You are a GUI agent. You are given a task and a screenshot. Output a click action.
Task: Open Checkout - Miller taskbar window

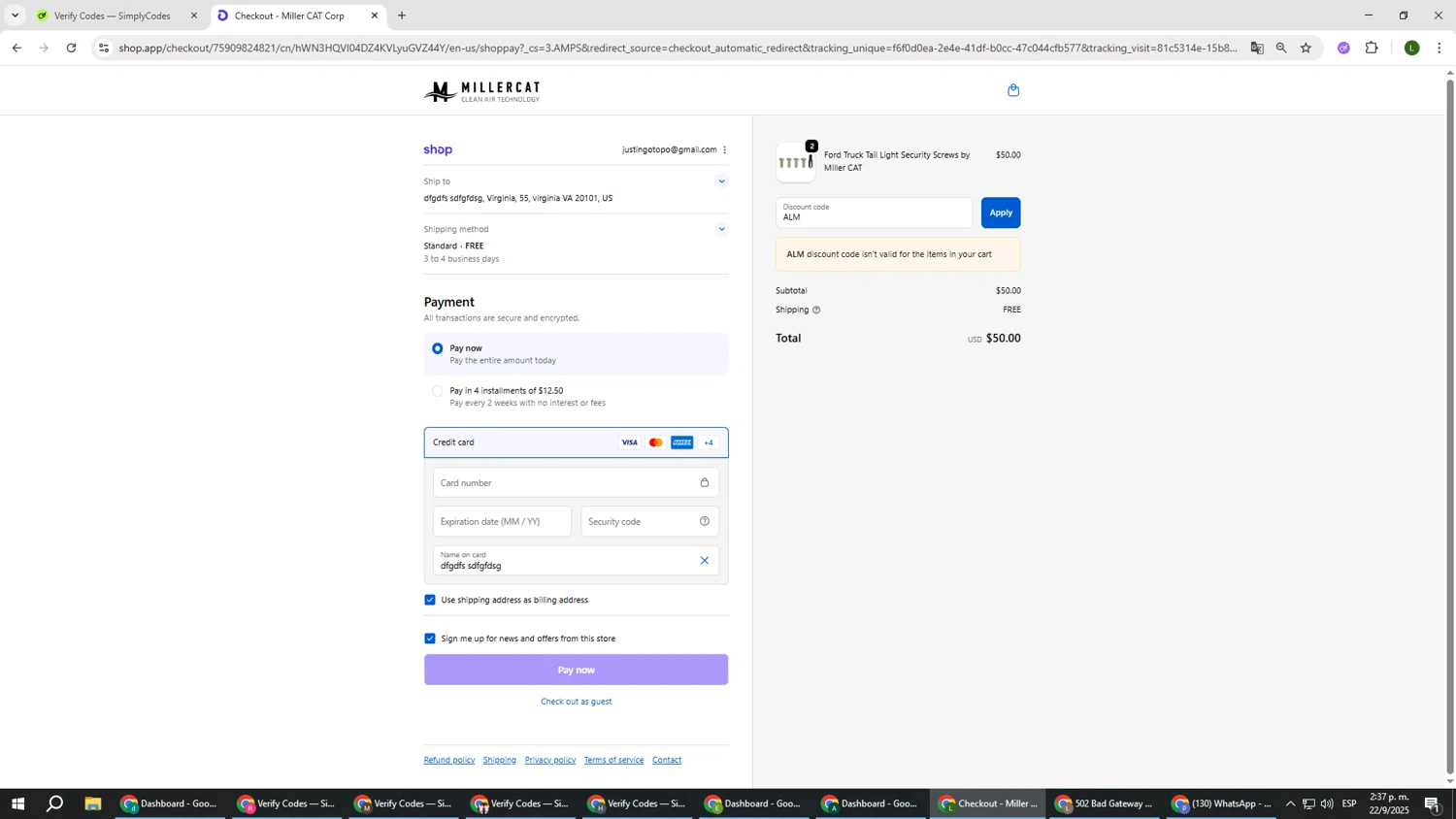pos(988,803)
